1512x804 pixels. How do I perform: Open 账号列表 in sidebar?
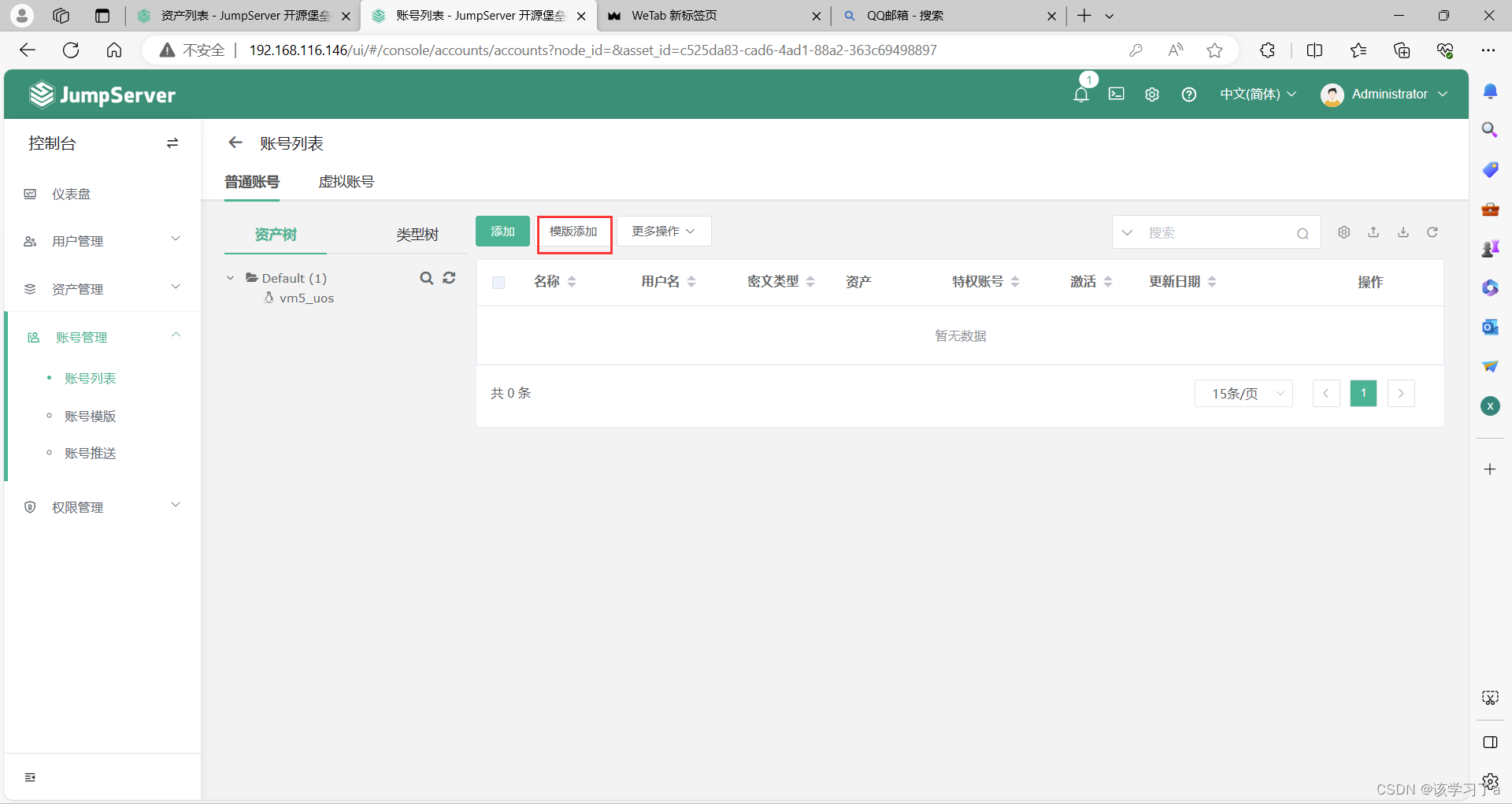(90, 378)
